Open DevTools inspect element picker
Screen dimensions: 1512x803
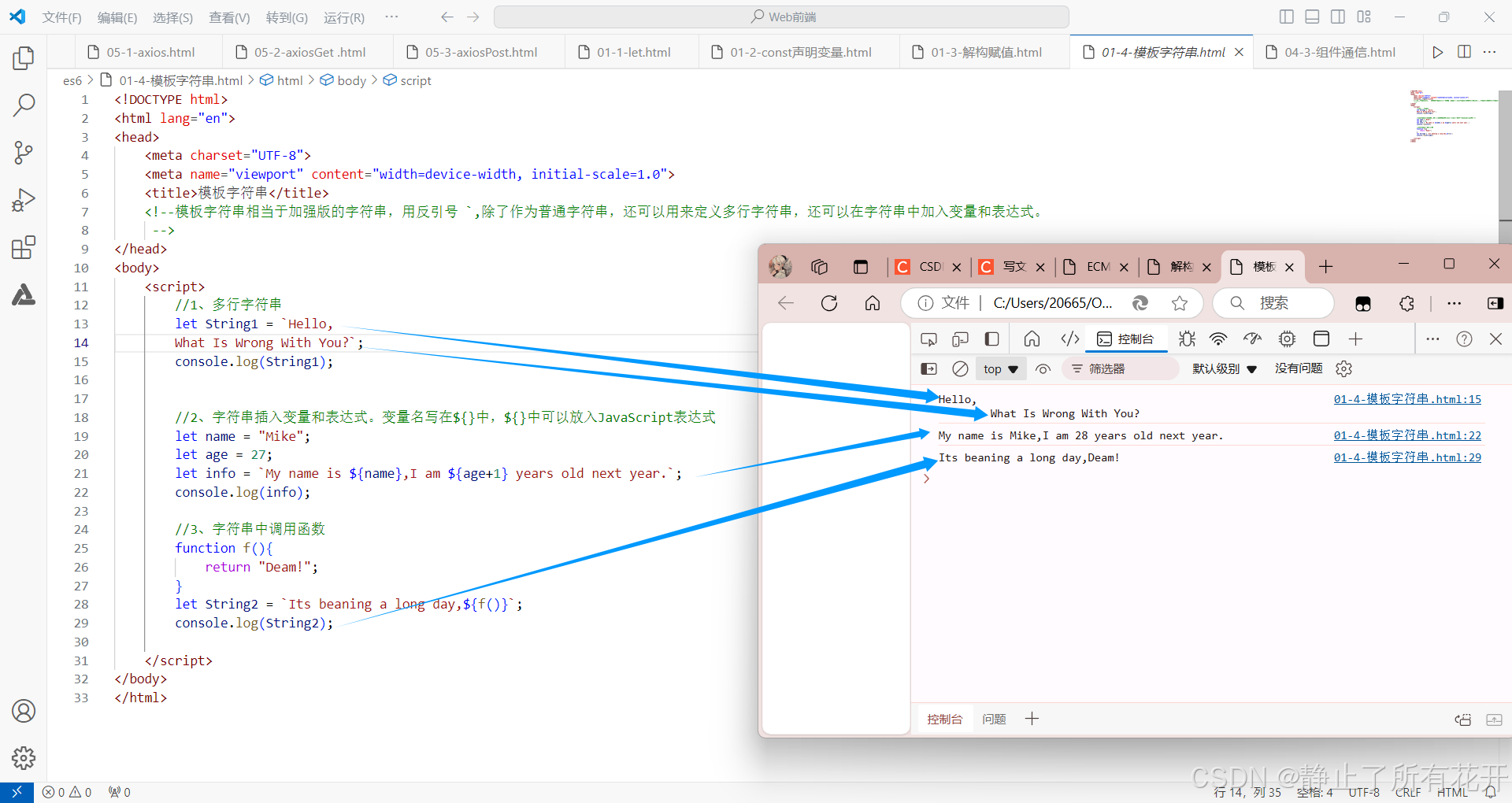928,339
